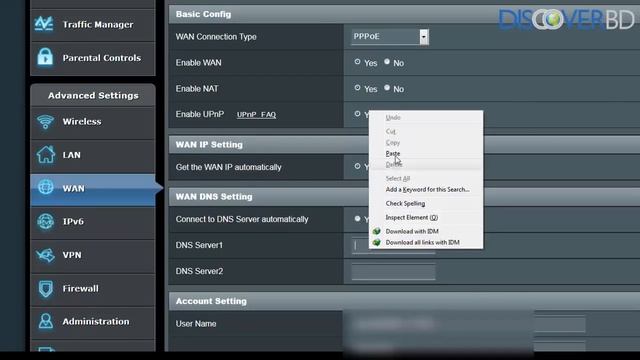
Task: Open the Firewall settings page
Action: pyautogui.click(x=93, y=289)
